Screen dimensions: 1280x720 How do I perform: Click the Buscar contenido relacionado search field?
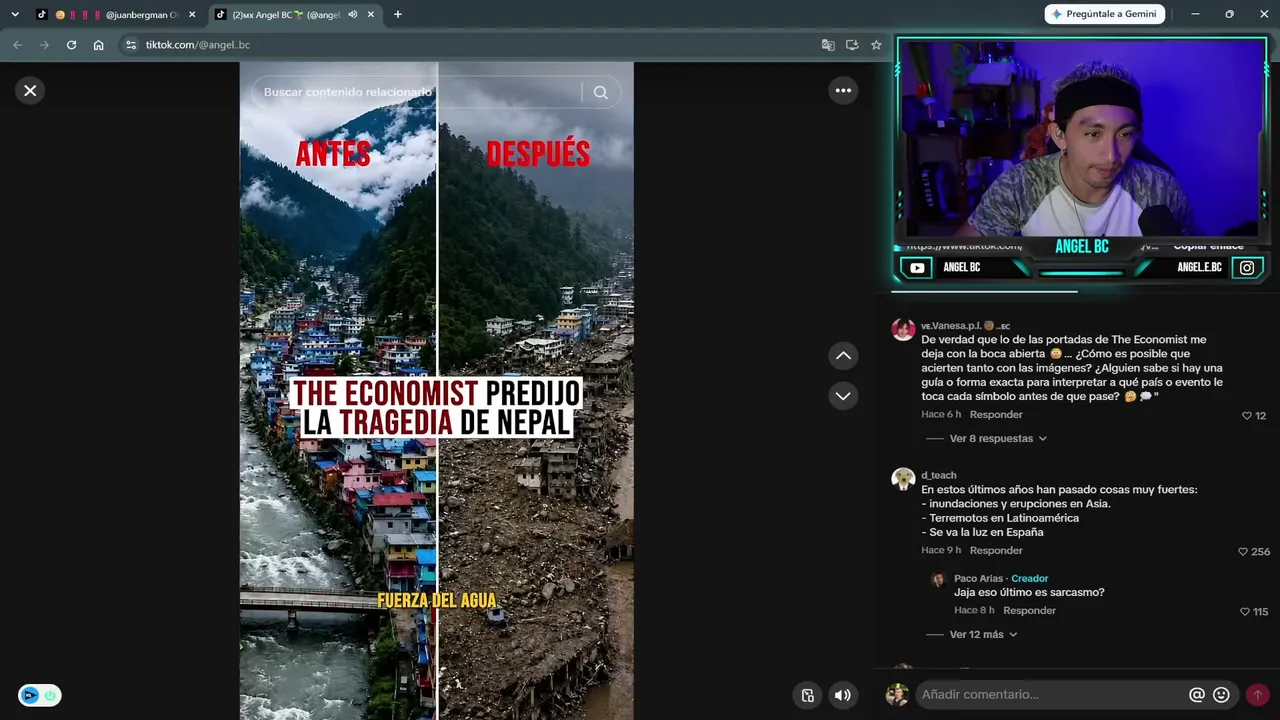point(418,92)
